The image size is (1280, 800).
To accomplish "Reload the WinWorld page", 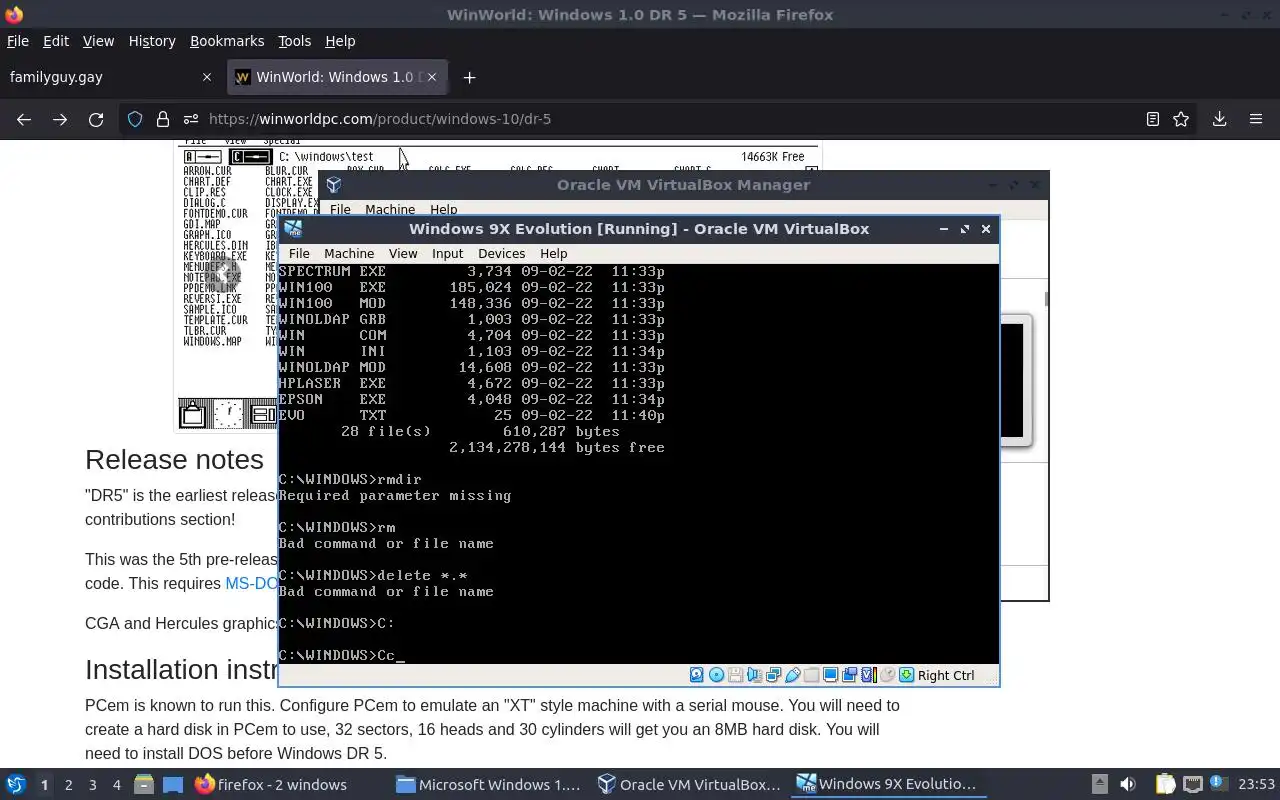I will (96, 119).
